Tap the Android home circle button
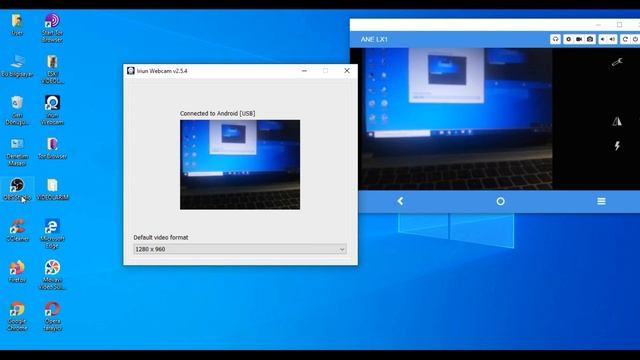The width and height of the screenshot is (640, 360). click(x=500, y=201)
